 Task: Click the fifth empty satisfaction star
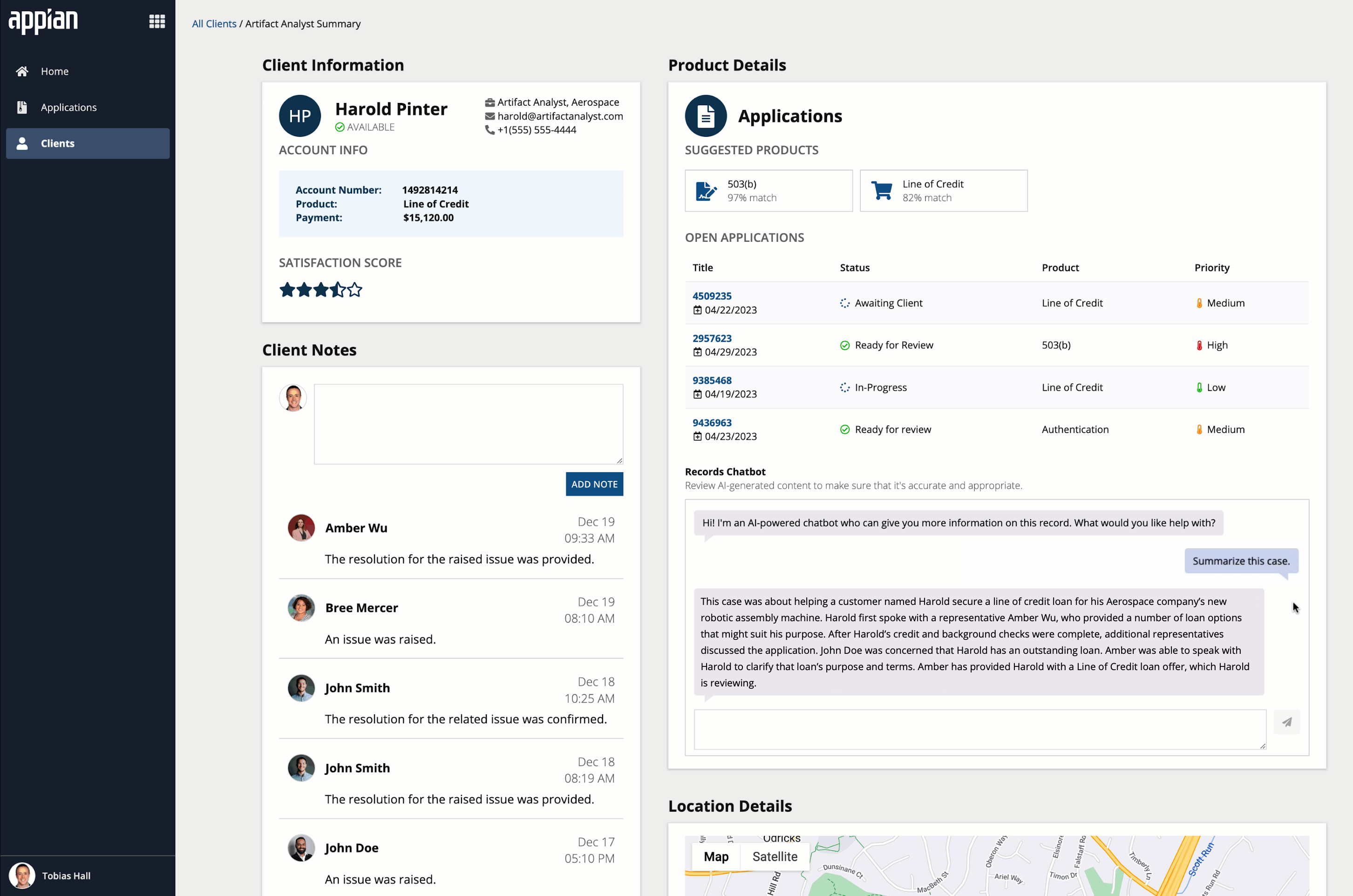(x=354, y=290)
